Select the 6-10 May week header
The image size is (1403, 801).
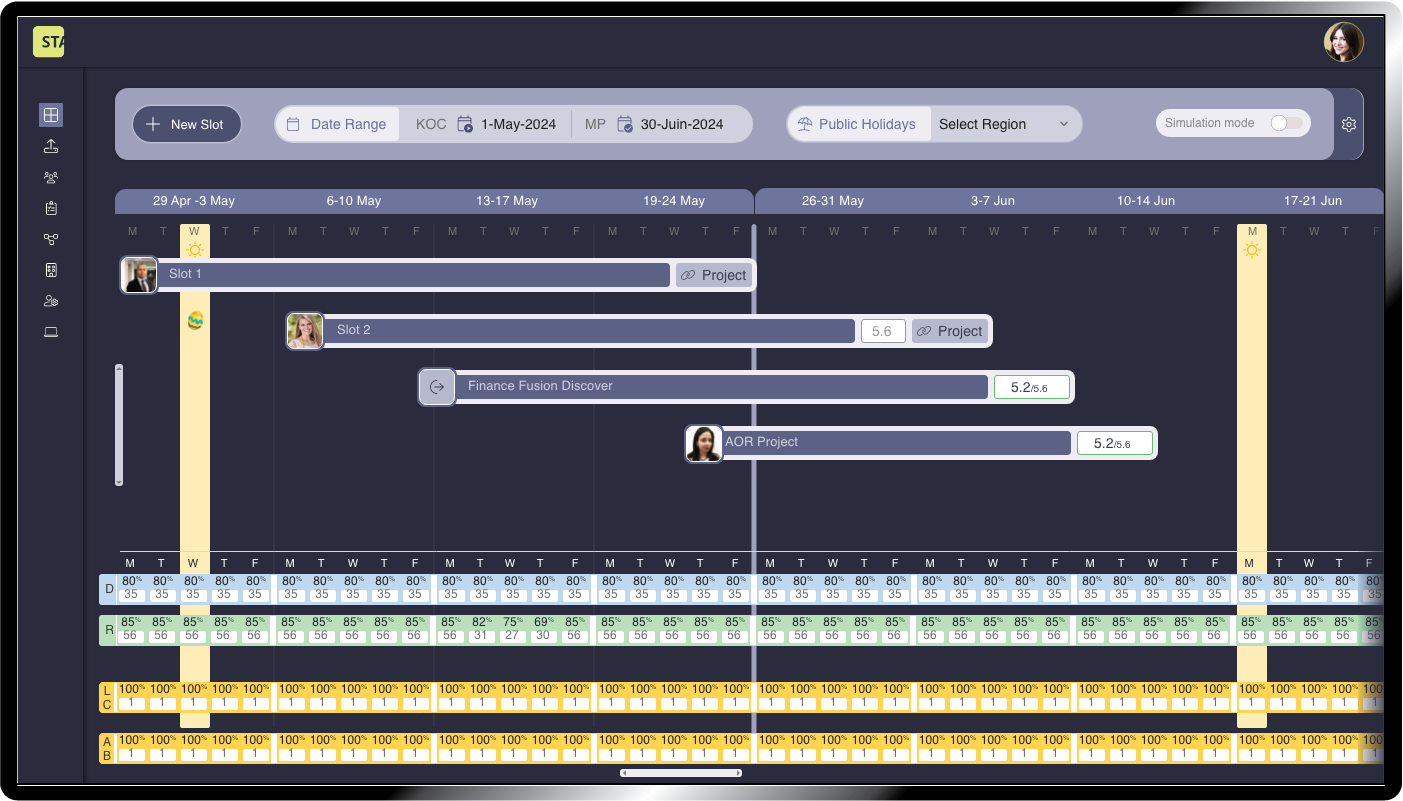(353, 201)
